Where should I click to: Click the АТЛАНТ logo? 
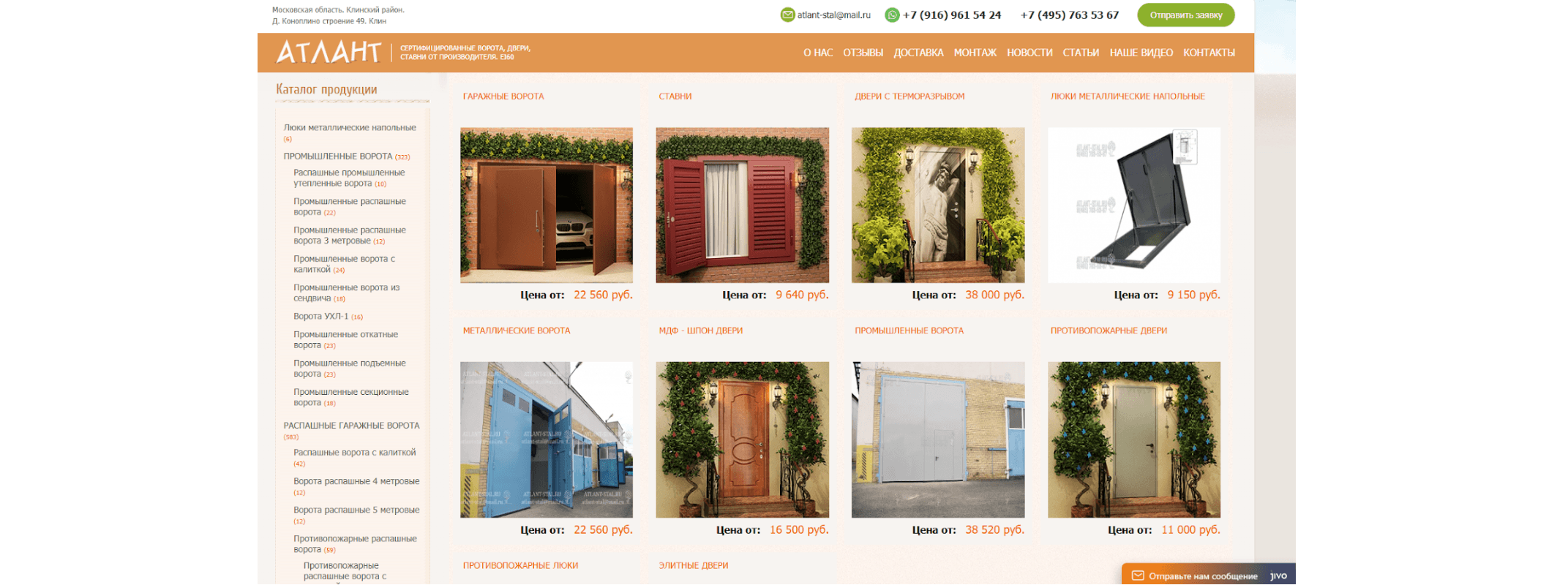pos(329,52)
